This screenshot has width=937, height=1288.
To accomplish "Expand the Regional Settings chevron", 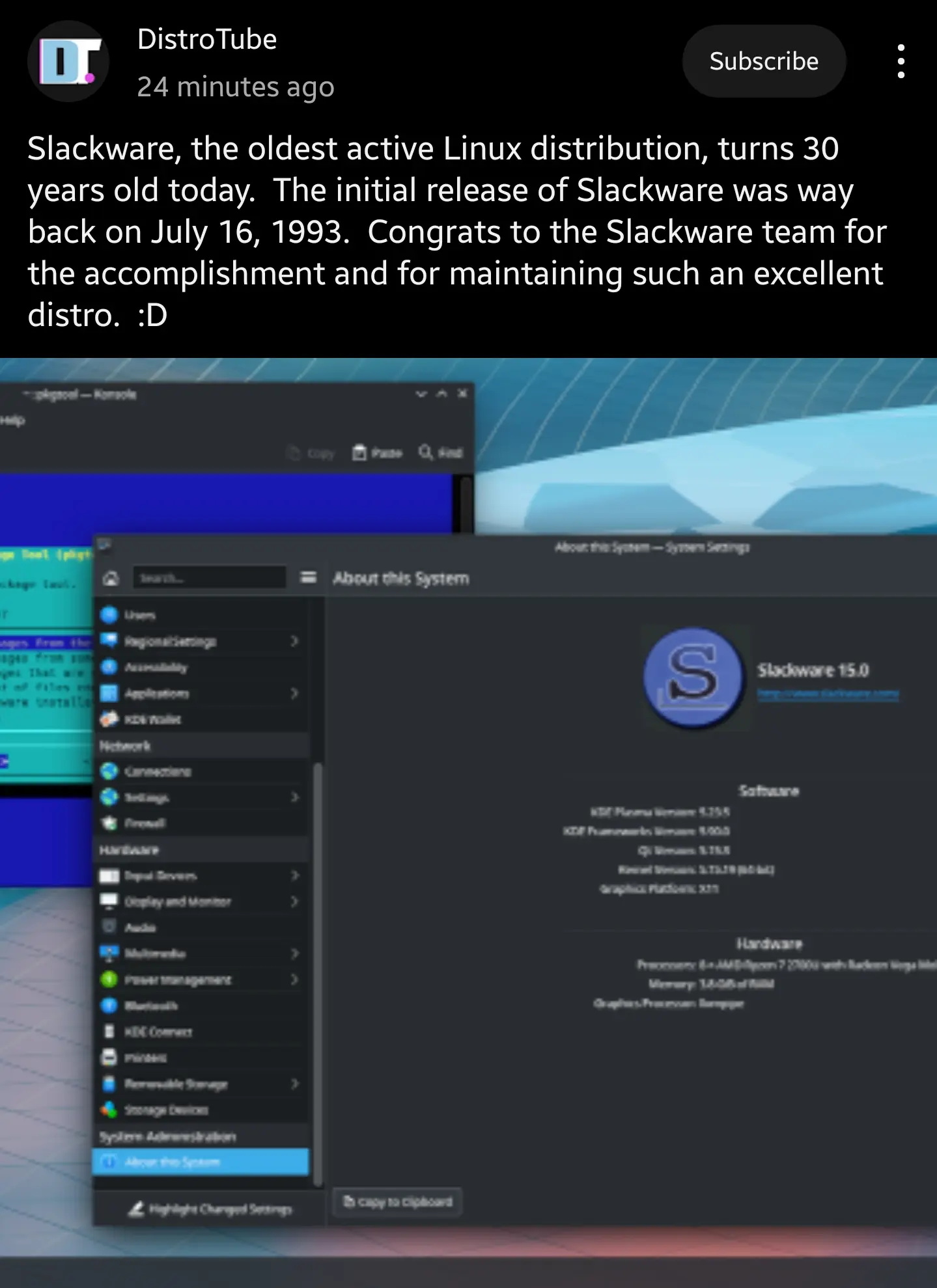I will 294,641.
